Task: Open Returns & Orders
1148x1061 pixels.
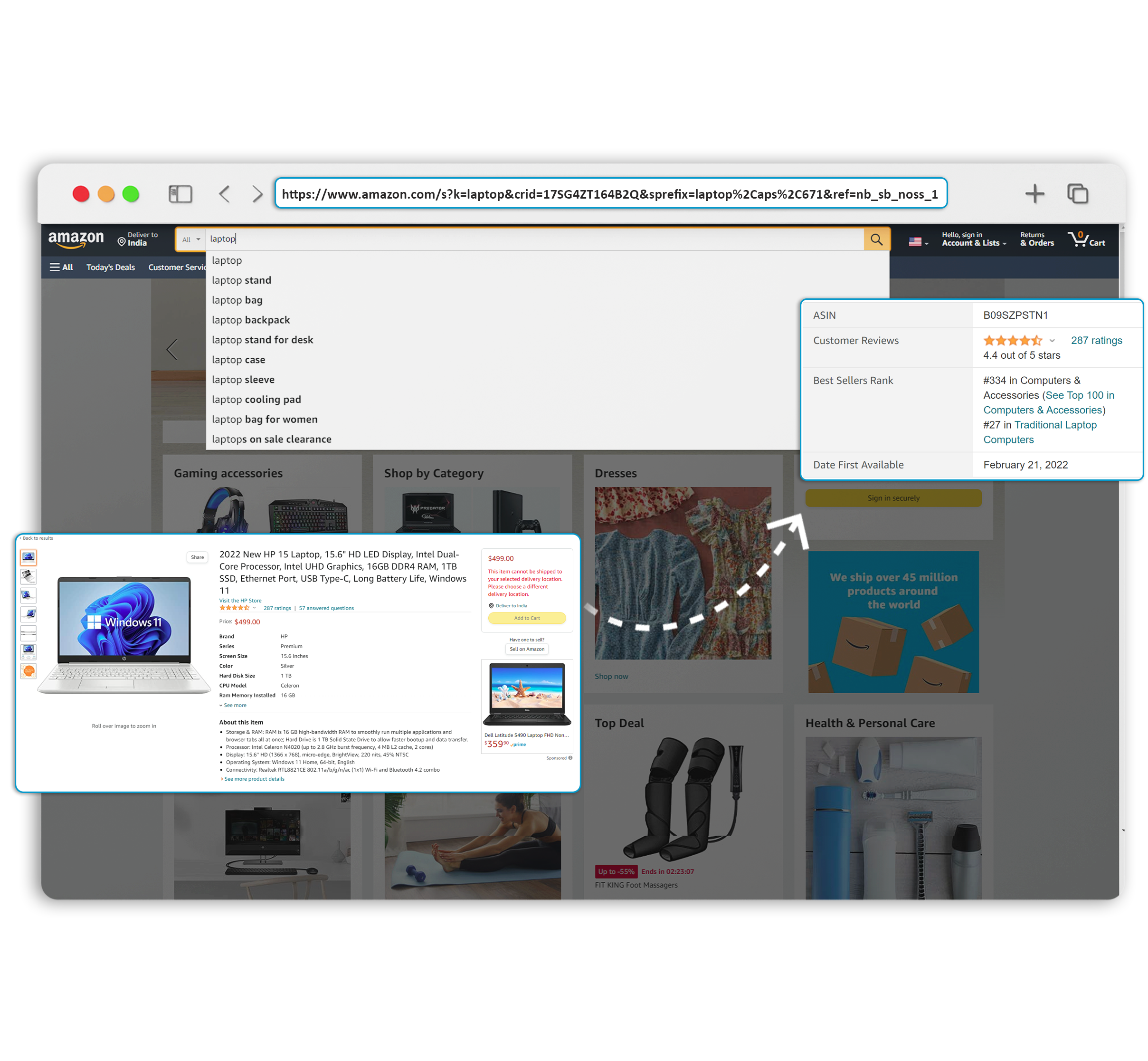Action: [x=1037, y=239]
